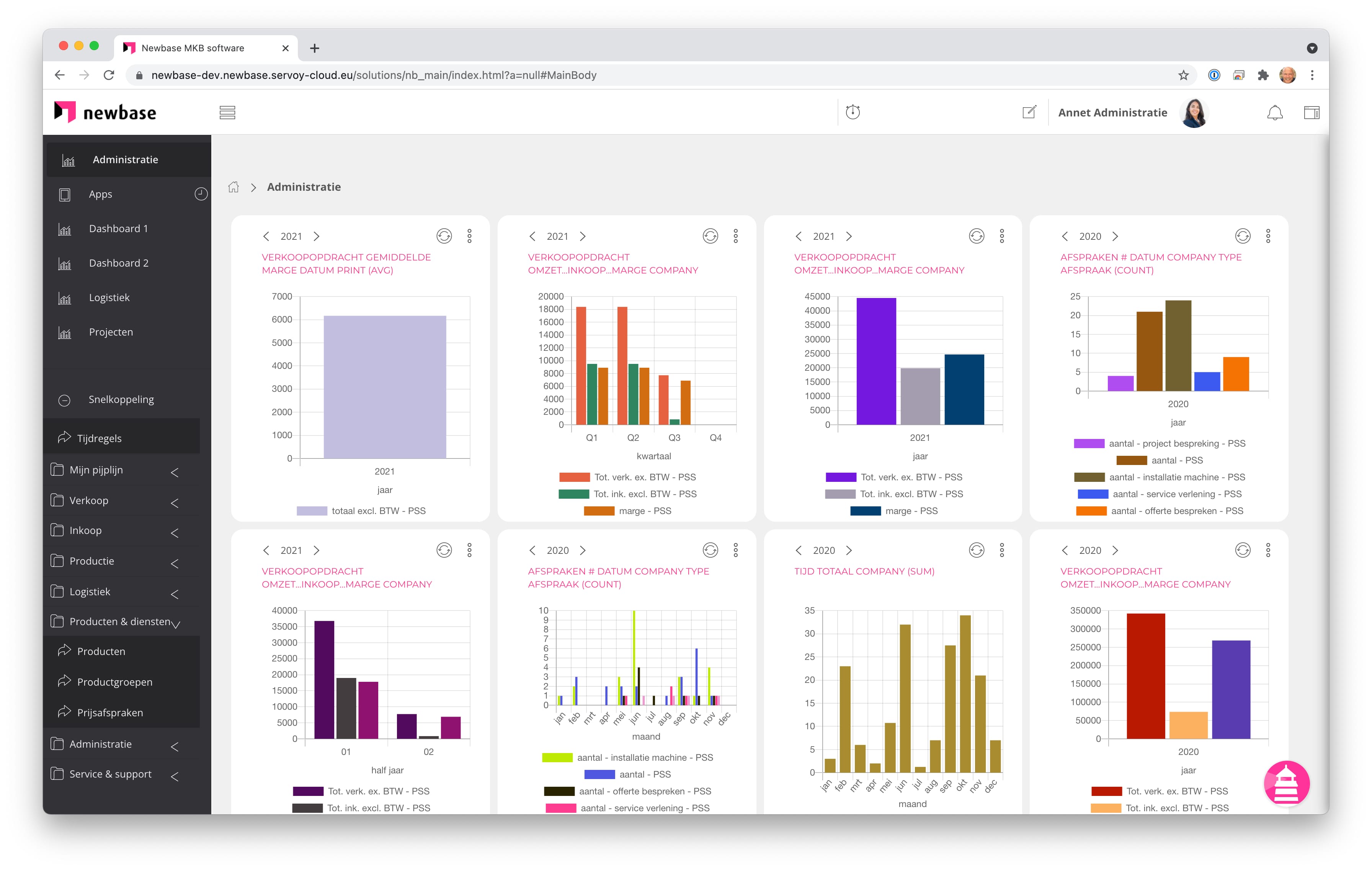Viewport: 1372px width, 871px height.
Task: Refresh the half jaar chart
Action: coord(444,550)
